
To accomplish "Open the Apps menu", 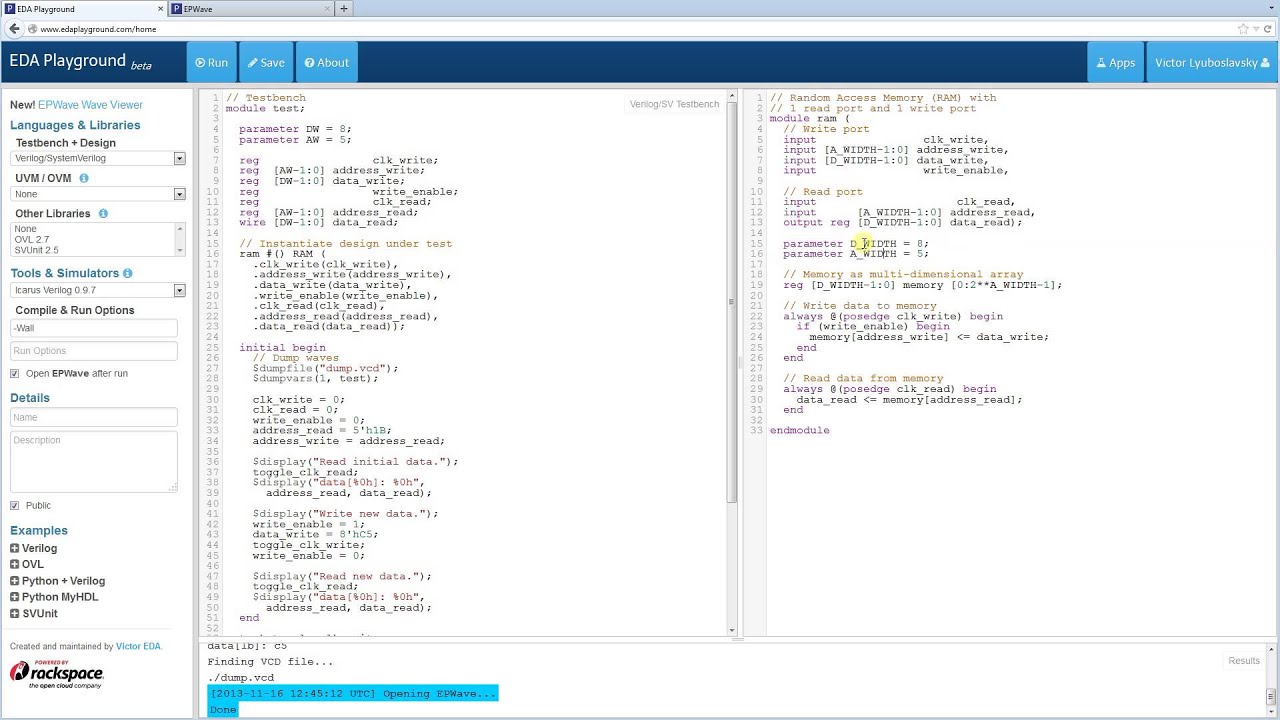I will [1115, 62].
